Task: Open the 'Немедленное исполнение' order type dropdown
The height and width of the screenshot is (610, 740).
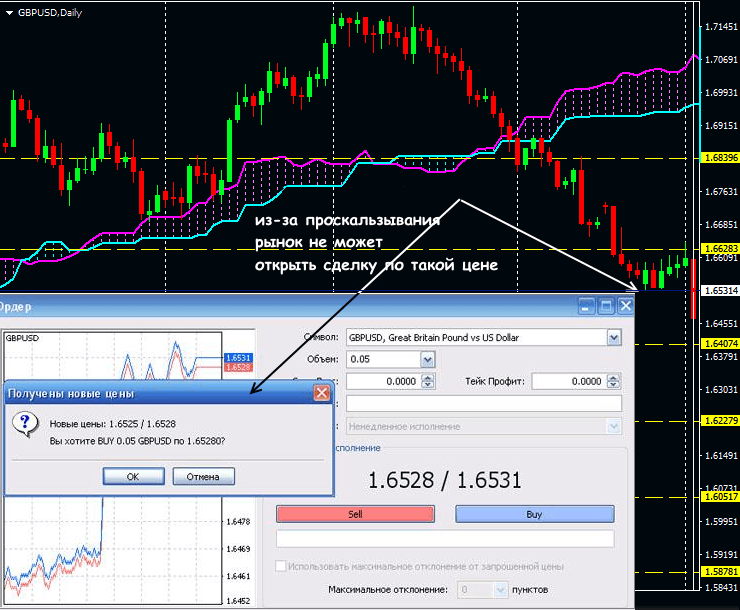Action: (x=613, y=426)
